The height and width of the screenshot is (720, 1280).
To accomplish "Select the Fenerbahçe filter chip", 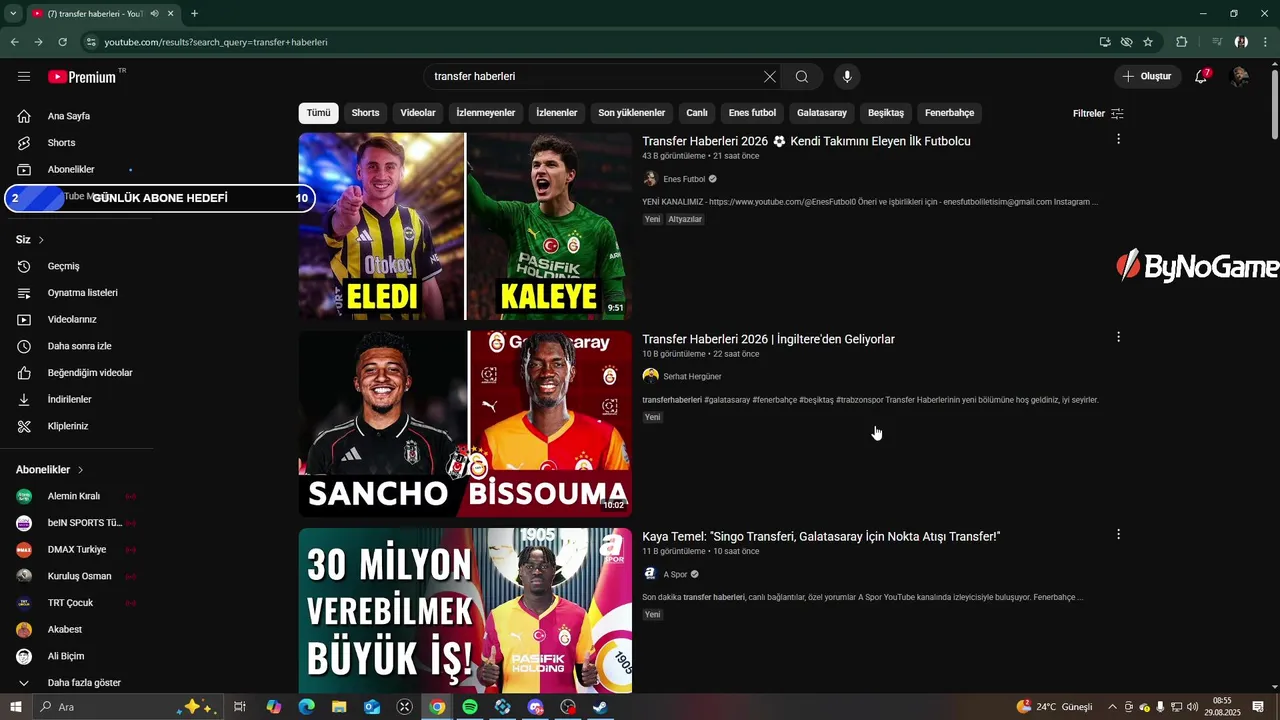I will 949,113.
